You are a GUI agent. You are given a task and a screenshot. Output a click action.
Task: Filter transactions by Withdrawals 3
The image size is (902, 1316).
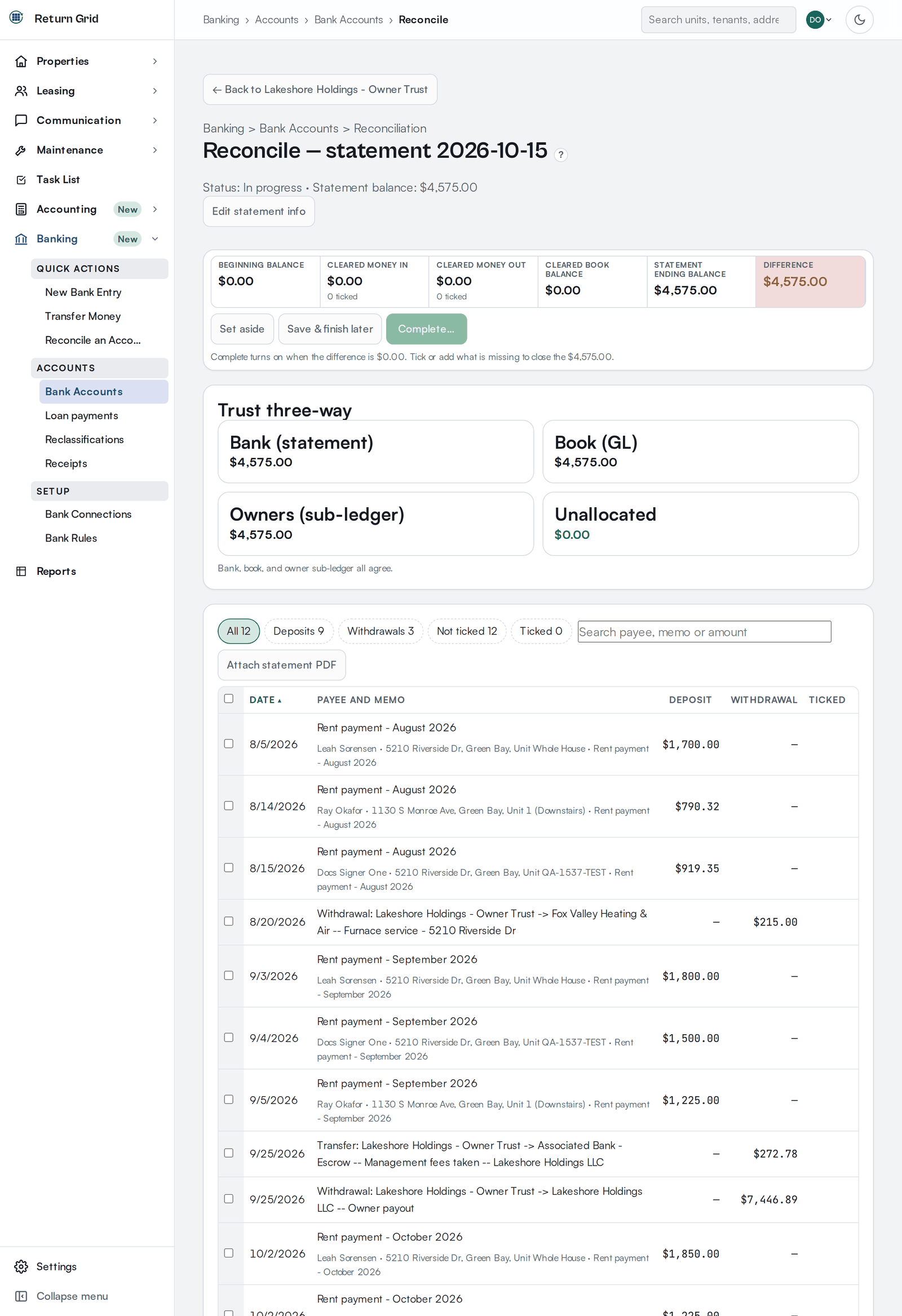(x=381, y=631)
